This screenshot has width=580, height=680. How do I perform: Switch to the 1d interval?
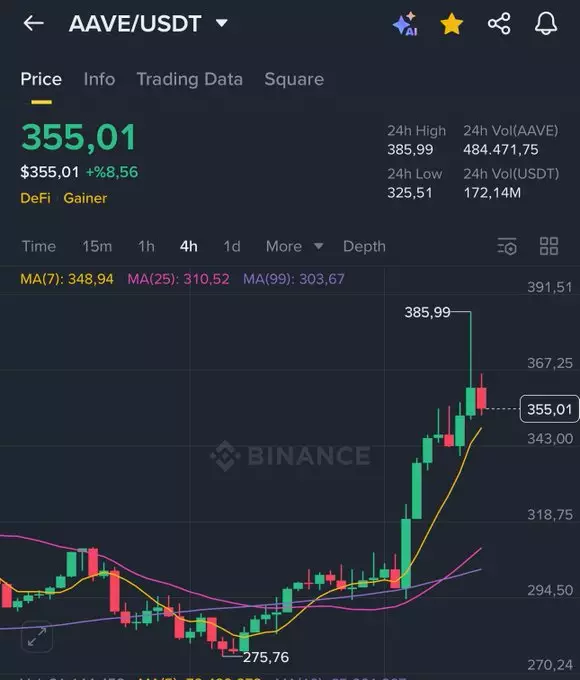pyautogui.click(x=232, y=246)
